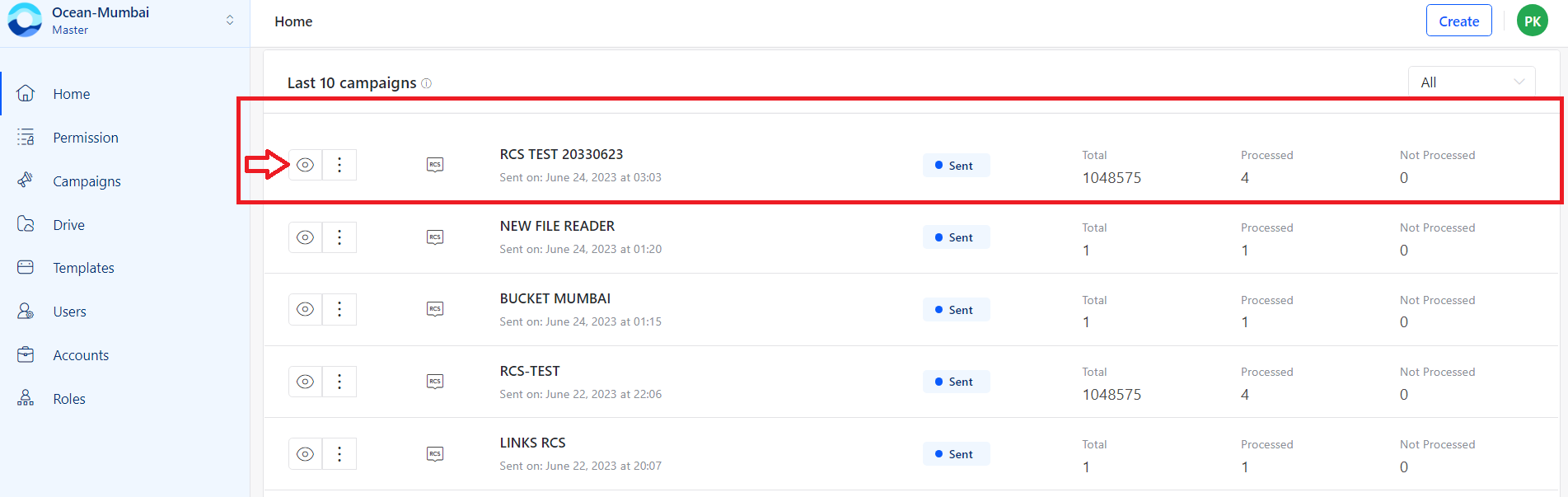Open three-dot menu for BUCKET MUMBAI campaign

pos(339,309)
